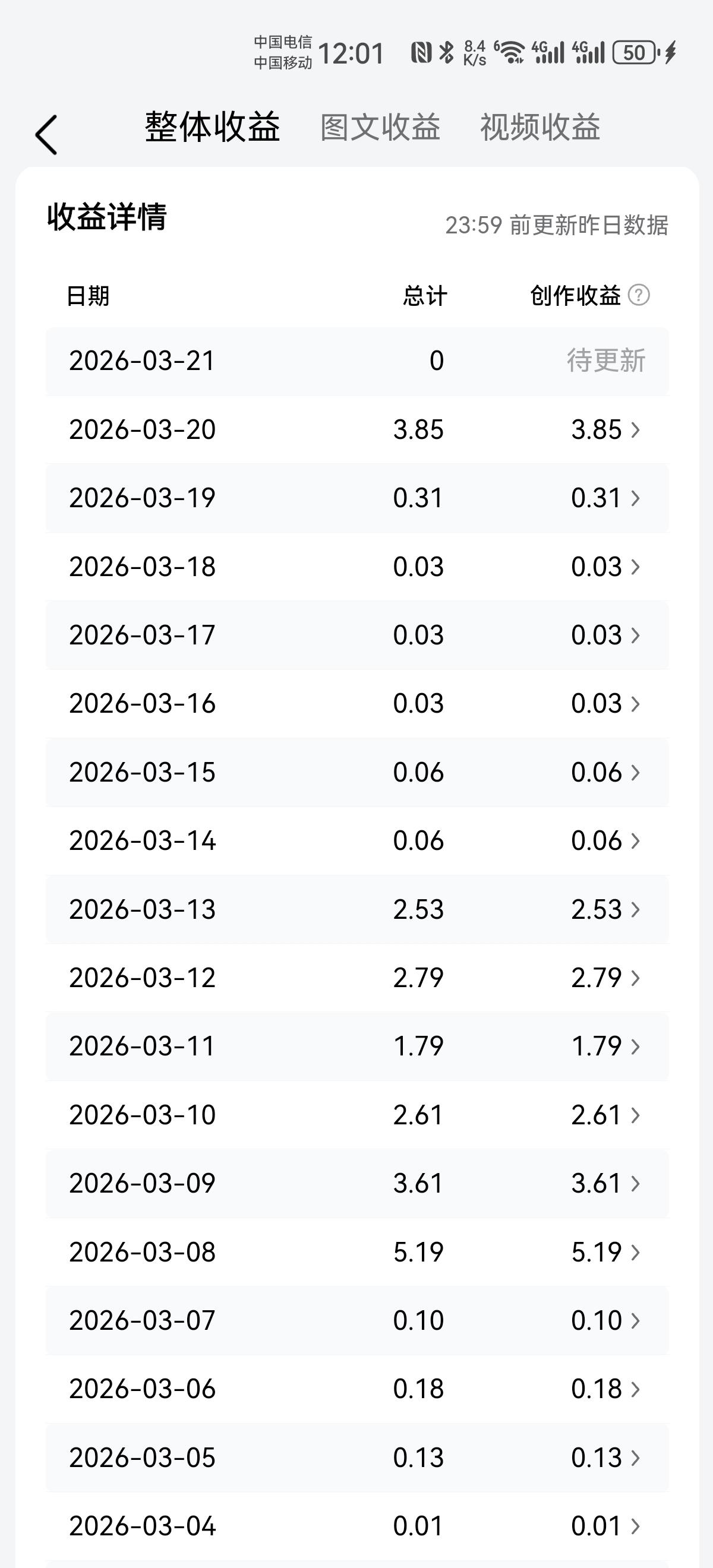The width and height of the screenshot is (713, 1568).
Task: Switch to the 视频收益 tab
Action: coord(541,127)
